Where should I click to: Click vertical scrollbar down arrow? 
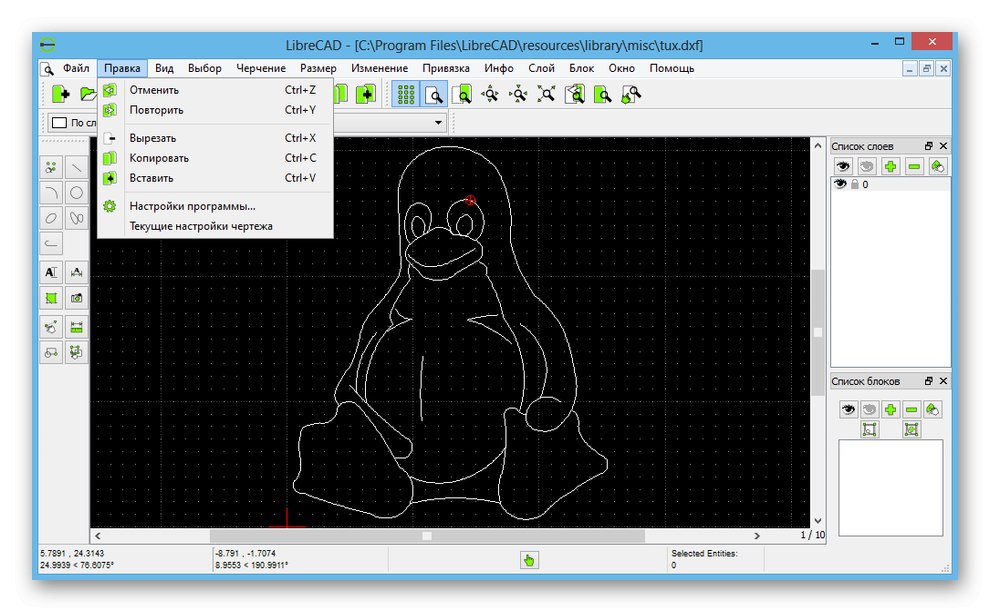coord(818,521)
